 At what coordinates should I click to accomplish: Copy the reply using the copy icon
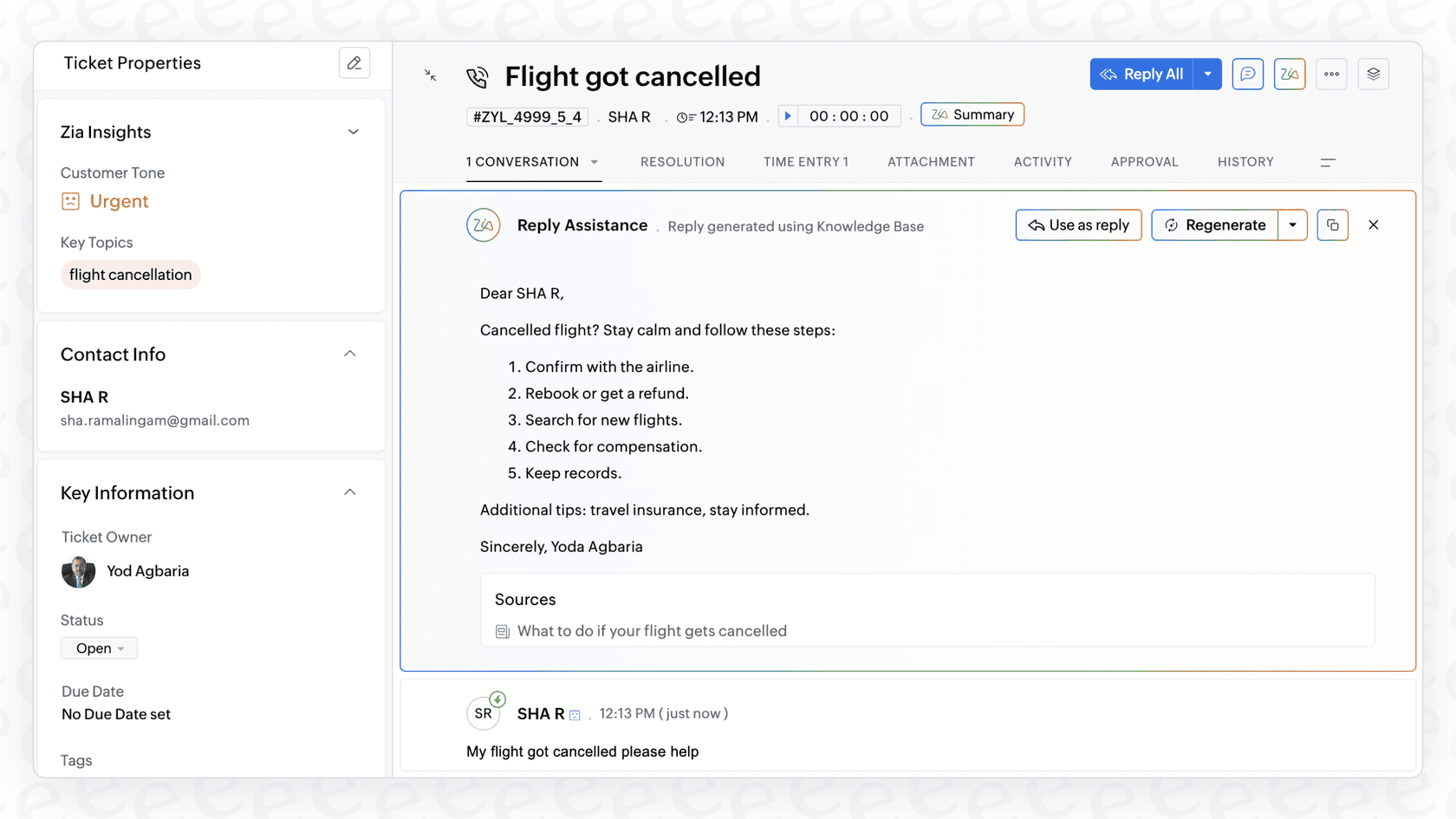(1332, 224)
